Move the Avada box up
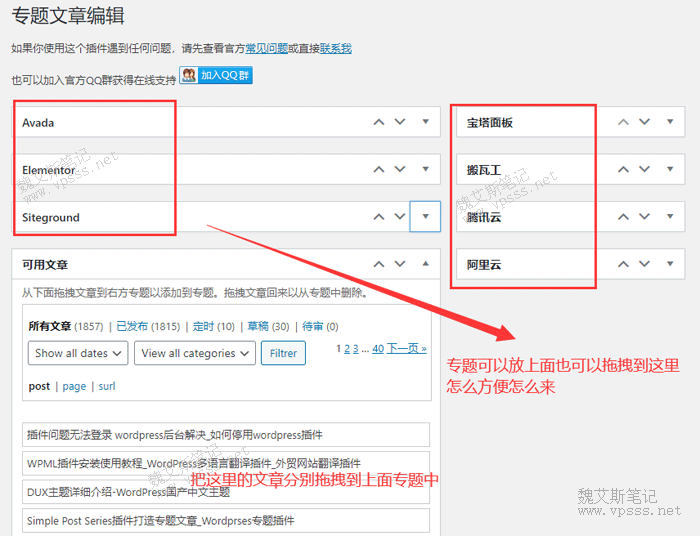The width and height of the screenshot is (700, 536). tap(378, 122)
